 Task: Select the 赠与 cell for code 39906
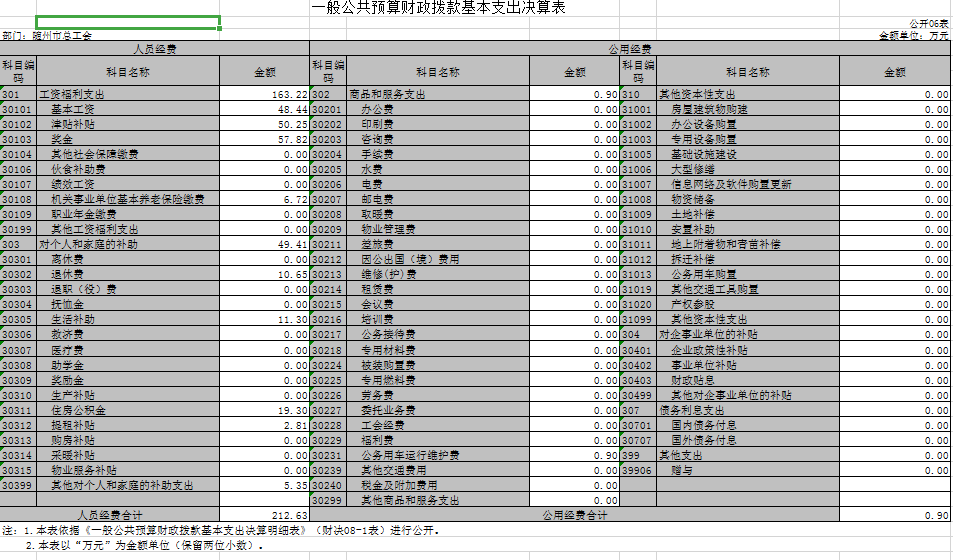tap(748, 470)
